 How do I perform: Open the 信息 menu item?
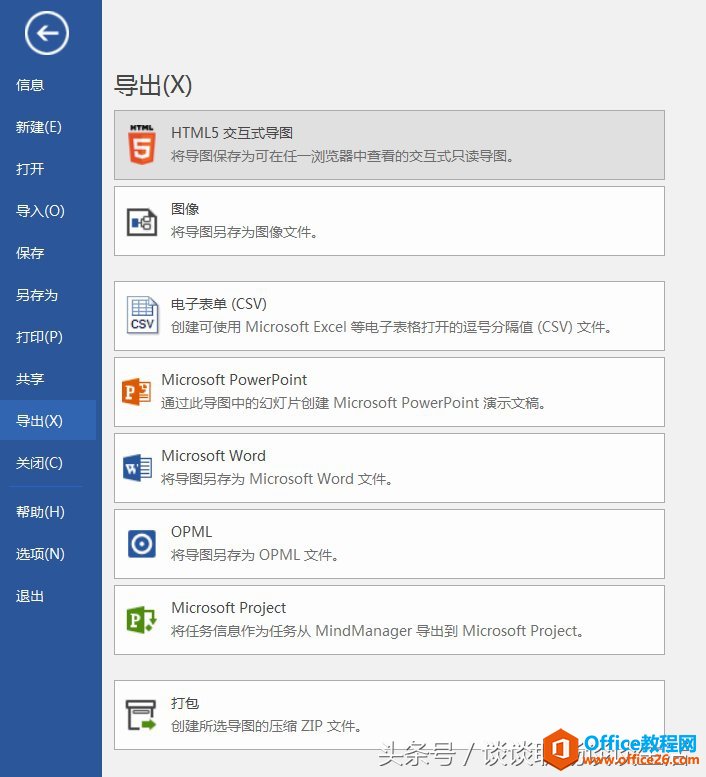pyautogui.click(x=30, y=85)
